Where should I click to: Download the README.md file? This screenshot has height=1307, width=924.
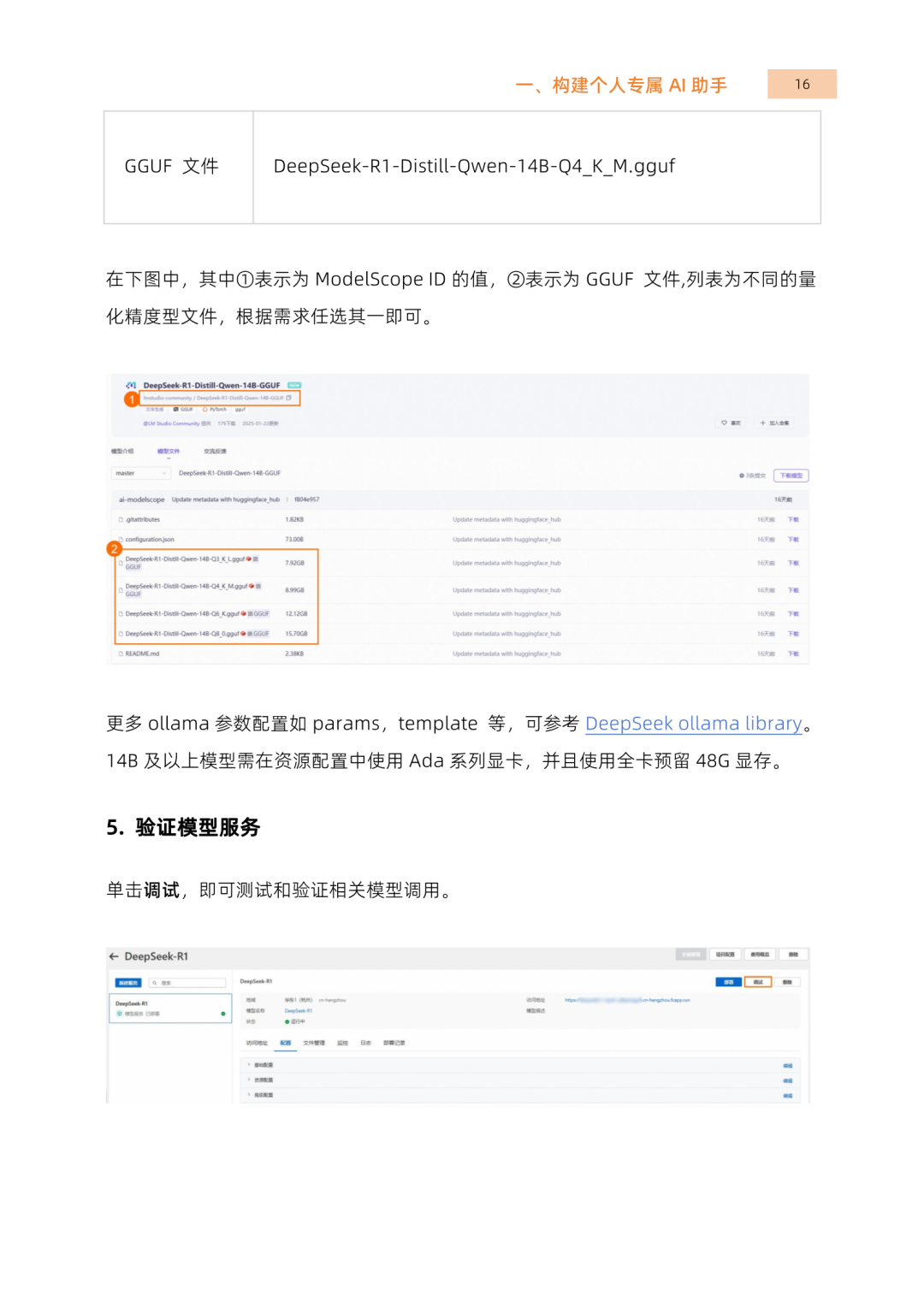(793, 653)
